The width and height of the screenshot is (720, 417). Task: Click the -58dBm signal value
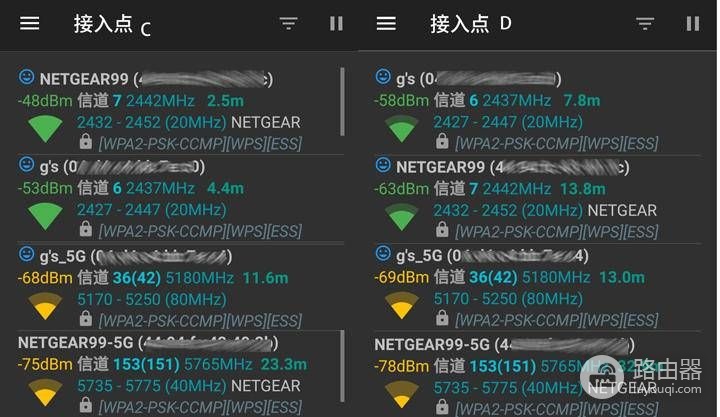(x=402, y=100)
